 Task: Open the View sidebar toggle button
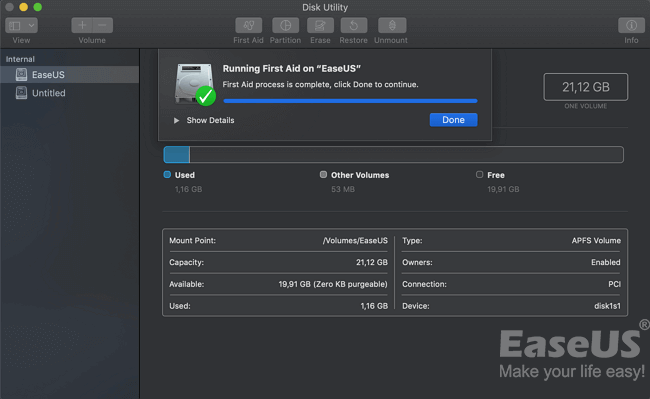tap(15, 26)
